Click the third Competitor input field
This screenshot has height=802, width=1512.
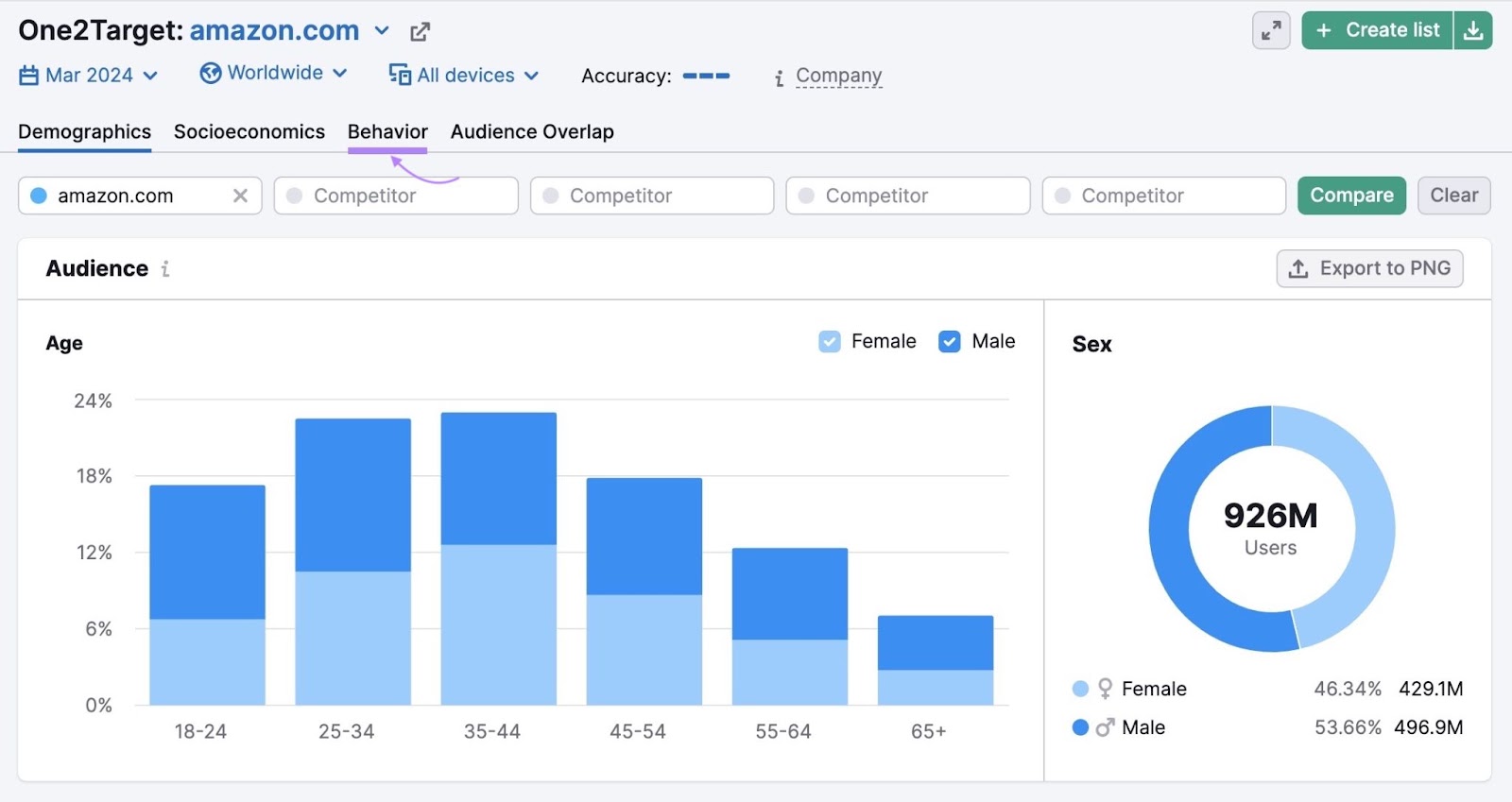908,196
